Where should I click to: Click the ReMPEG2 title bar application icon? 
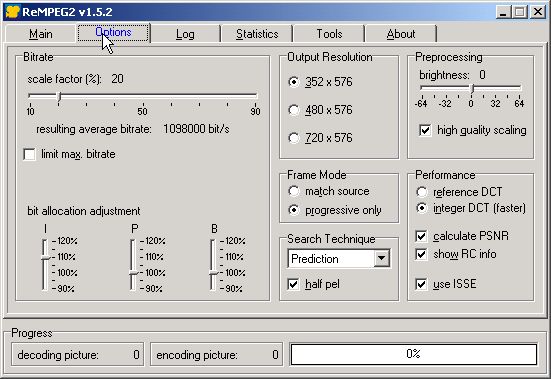(x=12, y=12)
